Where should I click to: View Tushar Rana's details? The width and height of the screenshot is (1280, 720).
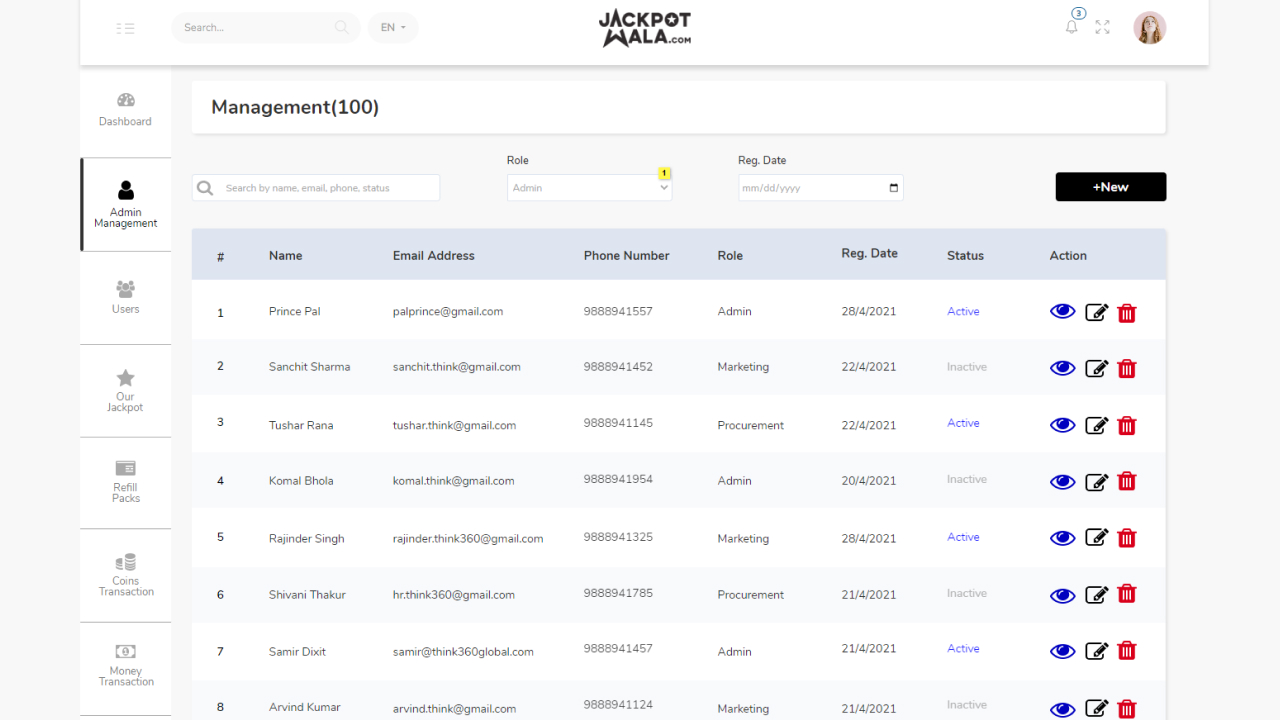click(x=1063, y=426)
